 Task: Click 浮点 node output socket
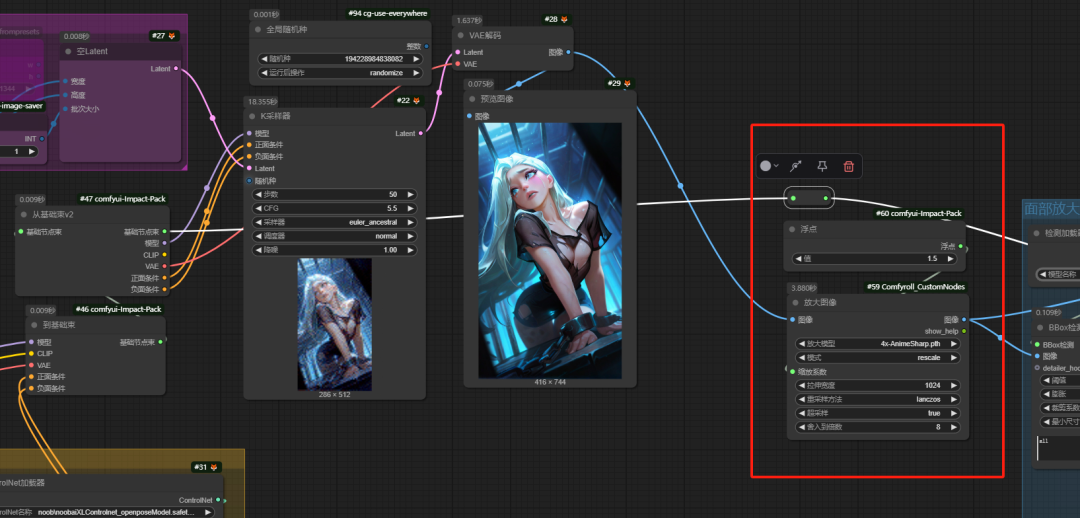point(960,246)
